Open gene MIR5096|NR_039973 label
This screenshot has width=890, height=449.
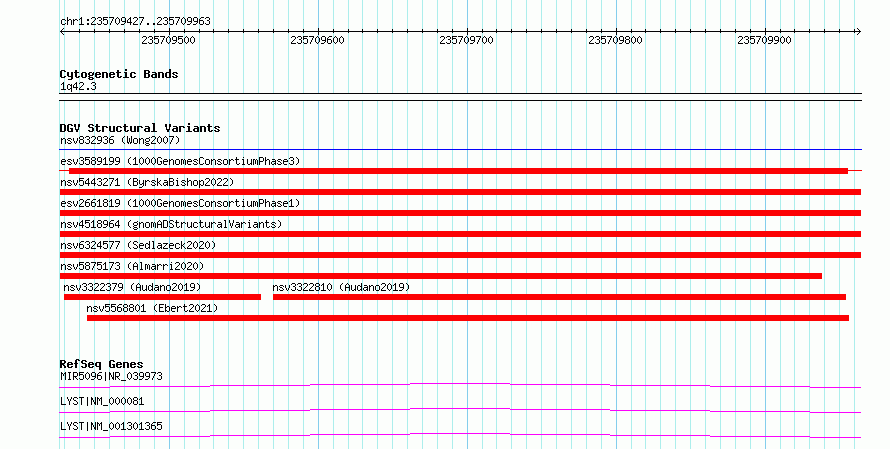coord(111,376)
